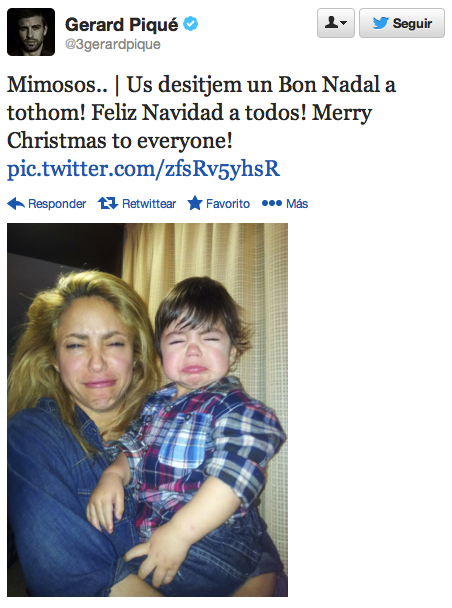Open Gerard Piqué's profile avatar
The image size is (452, 608).
[31, 32]
